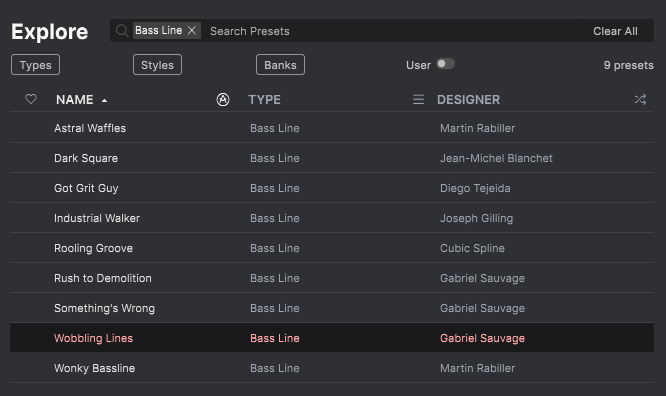Select the Rooling Groove preset

coord(332,248)
